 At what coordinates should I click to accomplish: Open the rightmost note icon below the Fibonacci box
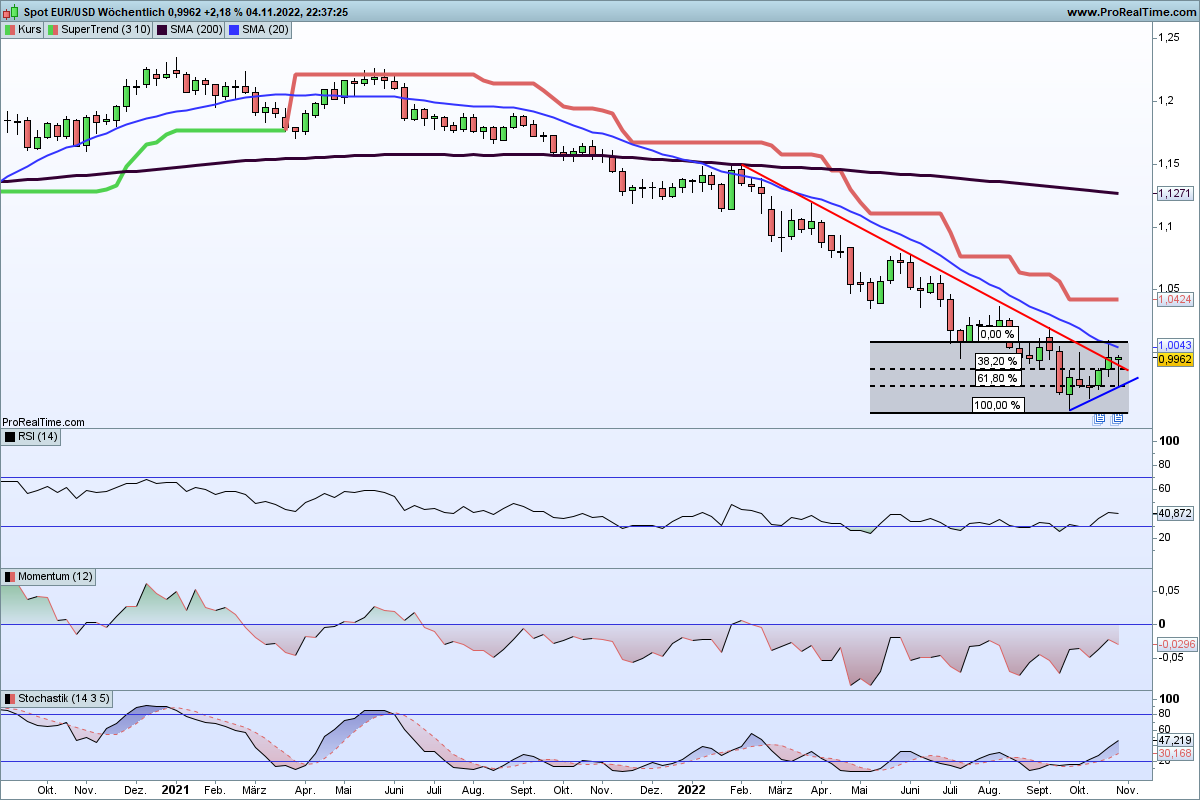coord(1117,418)
